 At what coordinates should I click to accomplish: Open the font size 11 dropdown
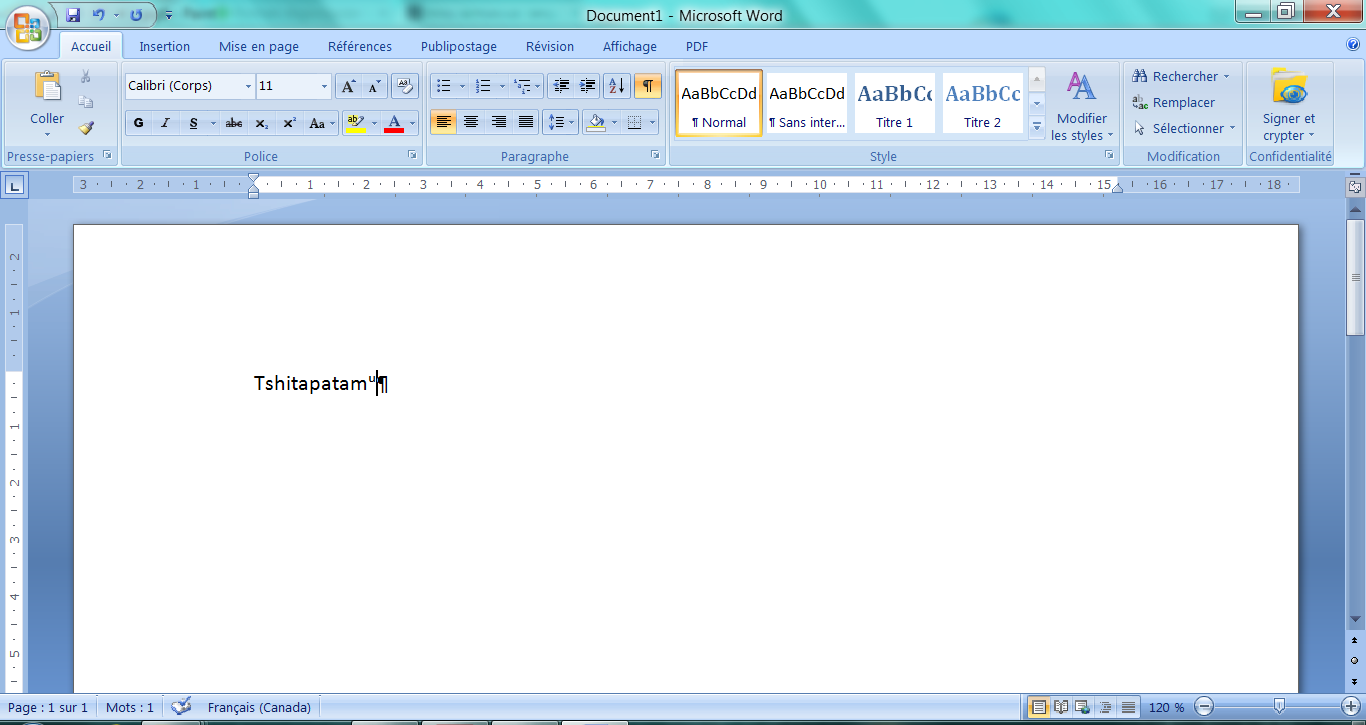click(324, 87)
